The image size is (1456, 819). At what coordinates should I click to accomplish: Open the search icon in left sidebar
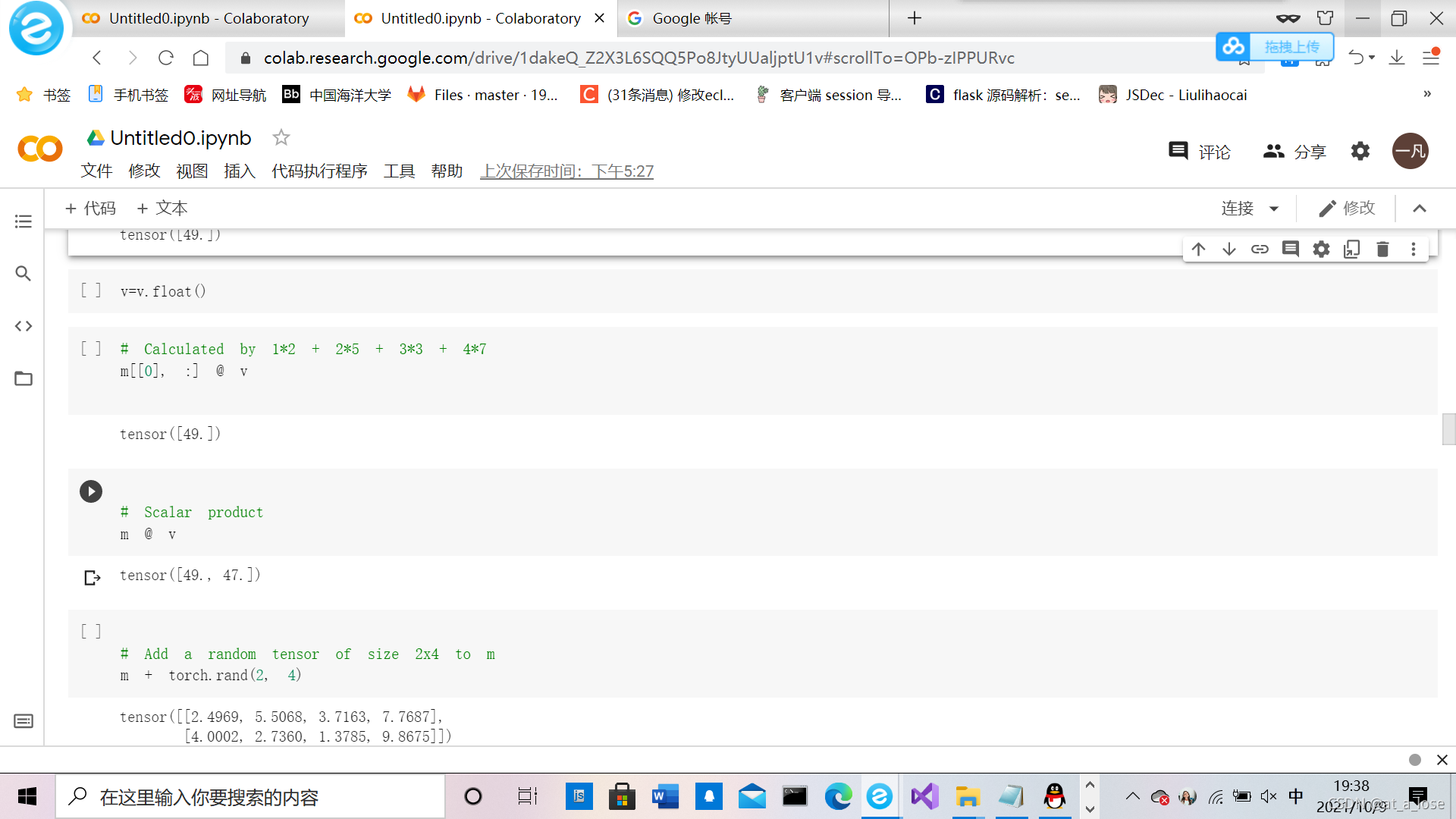(24, 273)
